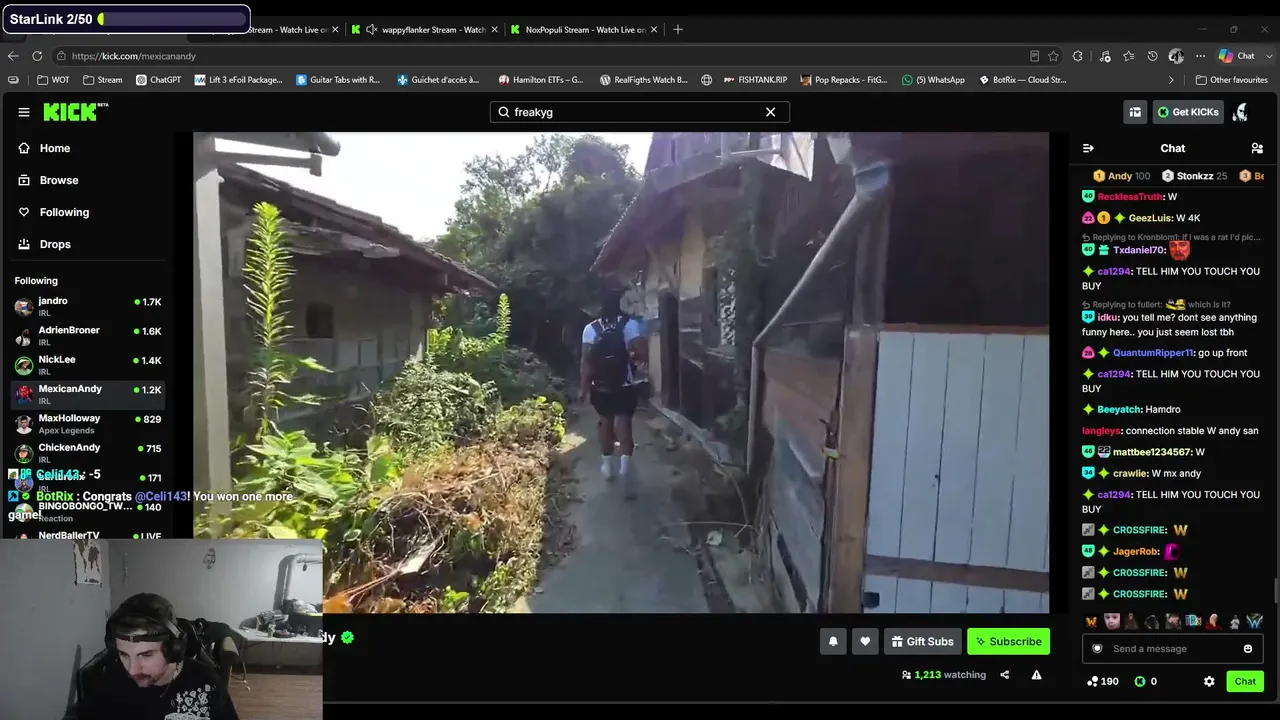Follow the channel with heart button

(865, 642)
